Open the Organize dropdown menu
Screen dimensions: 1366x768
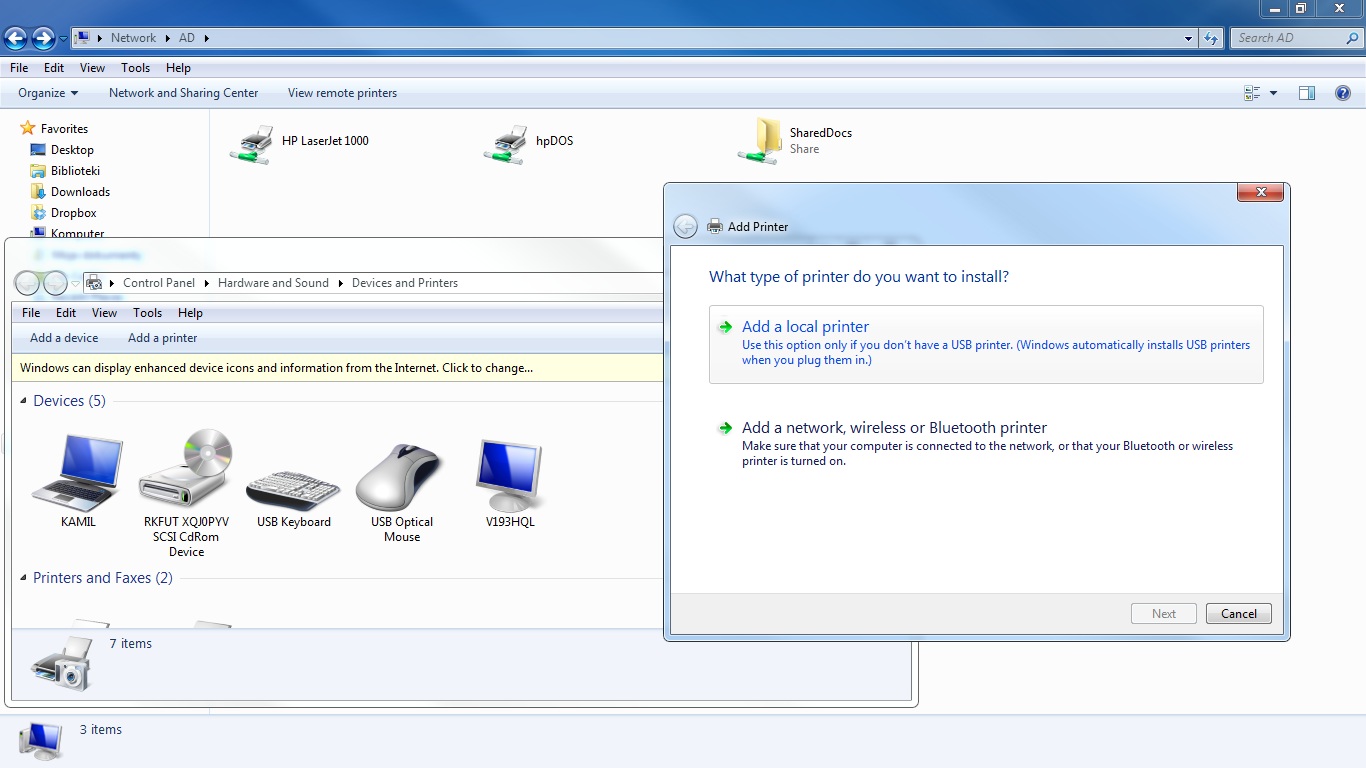tap(48, 93)
